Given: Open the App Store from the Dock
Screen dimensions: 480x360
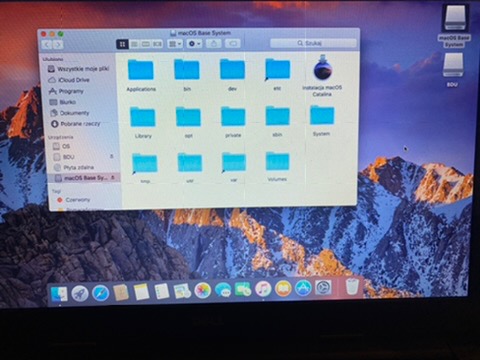Looking at the screenshot, I should point(303,288).
